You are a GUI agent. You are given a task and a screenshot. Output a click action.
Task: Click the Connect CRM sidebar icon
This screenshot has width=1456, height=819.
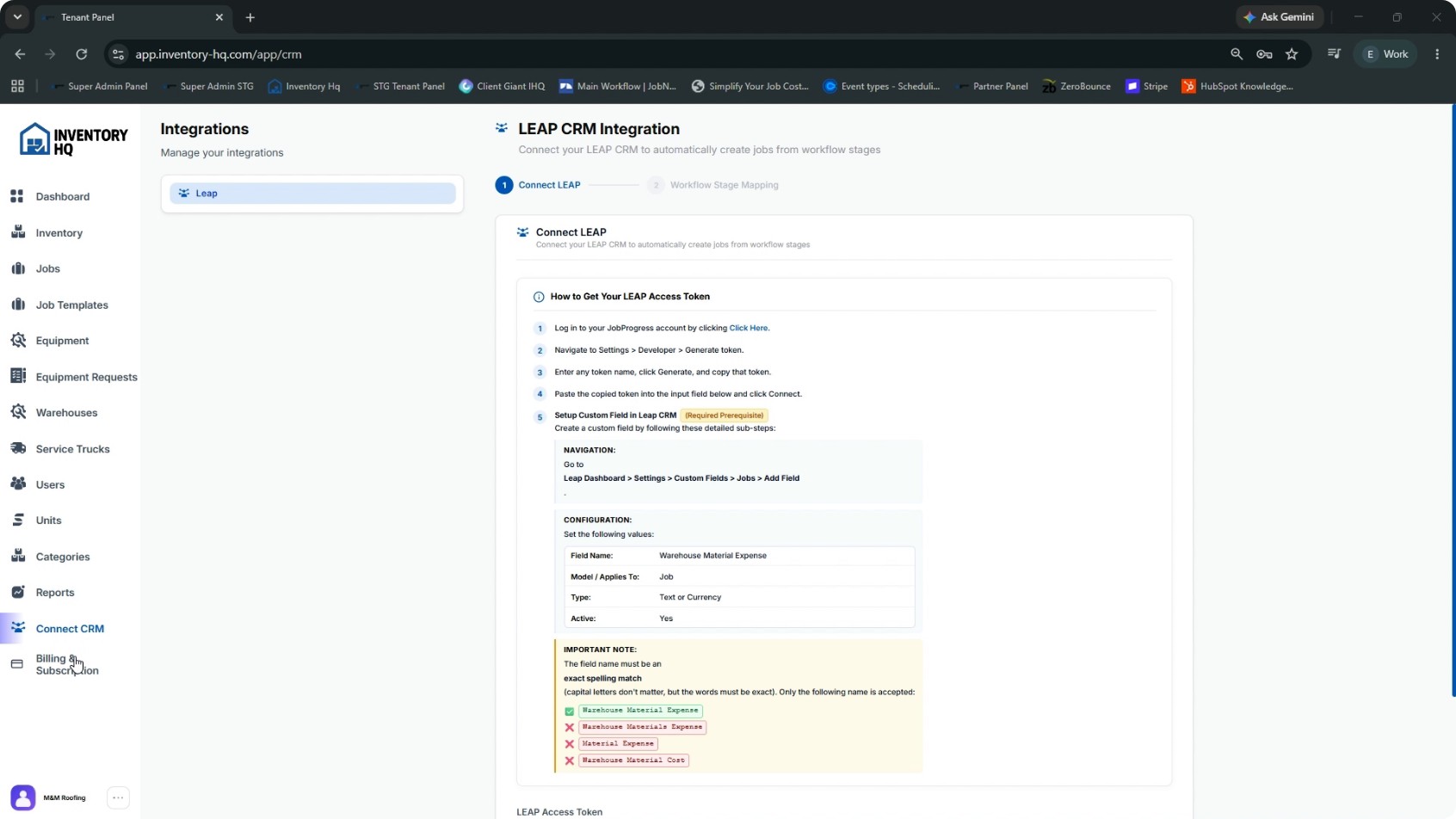17,628
